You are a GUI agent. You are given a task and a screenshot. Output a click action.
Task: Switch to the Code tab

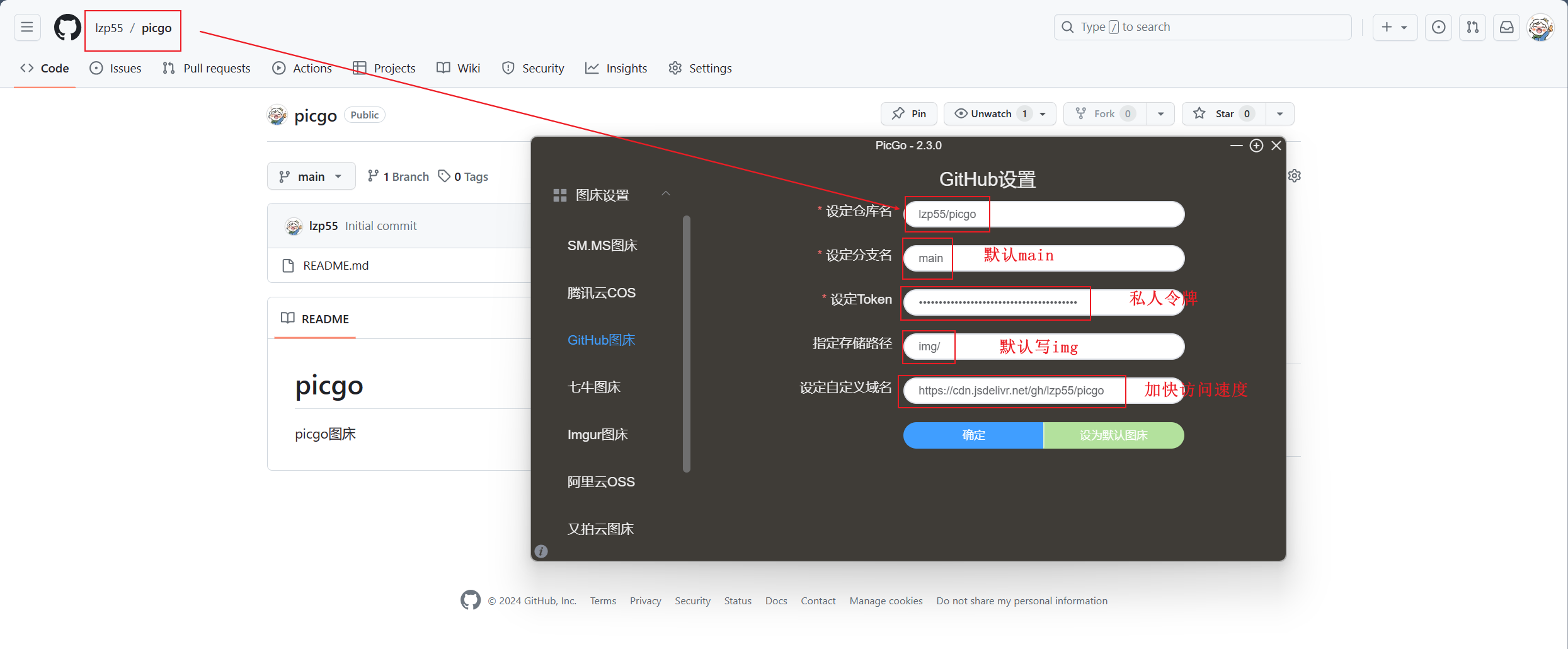click(45, 68)
